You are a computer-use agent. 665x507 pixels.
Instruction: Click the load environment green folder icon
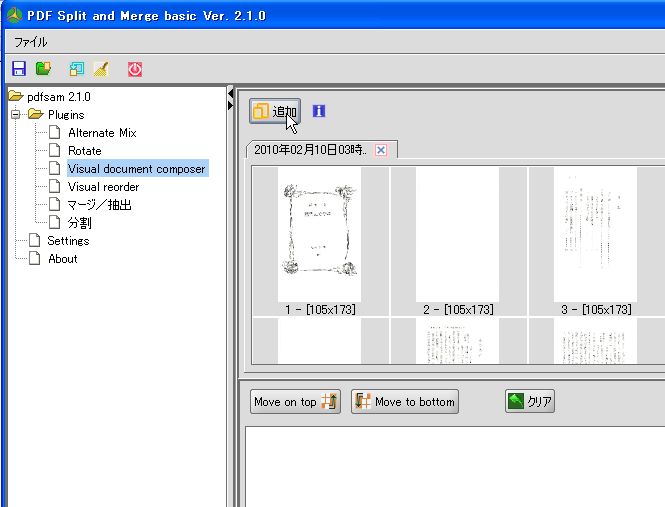[43, 69]
